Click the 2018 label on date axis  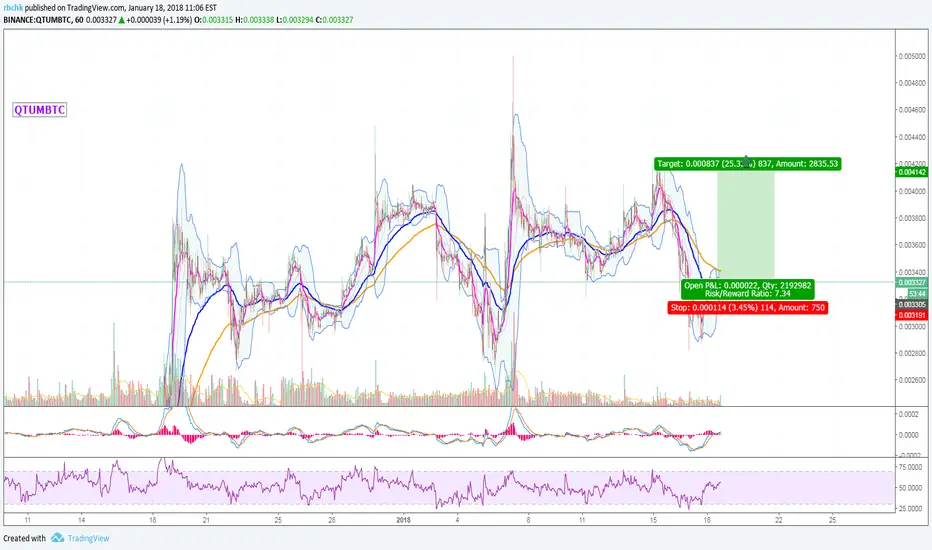click(x=403, y=520)
